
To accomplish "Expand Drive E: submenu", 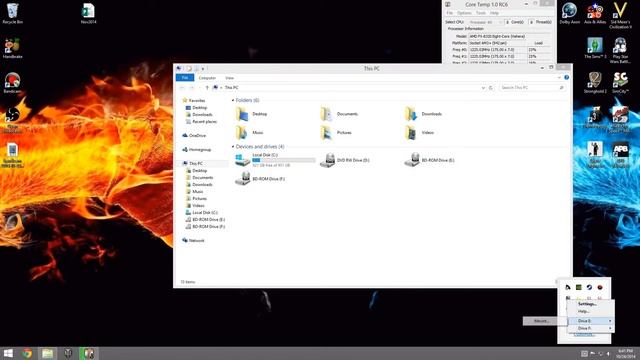I will 591,321.
